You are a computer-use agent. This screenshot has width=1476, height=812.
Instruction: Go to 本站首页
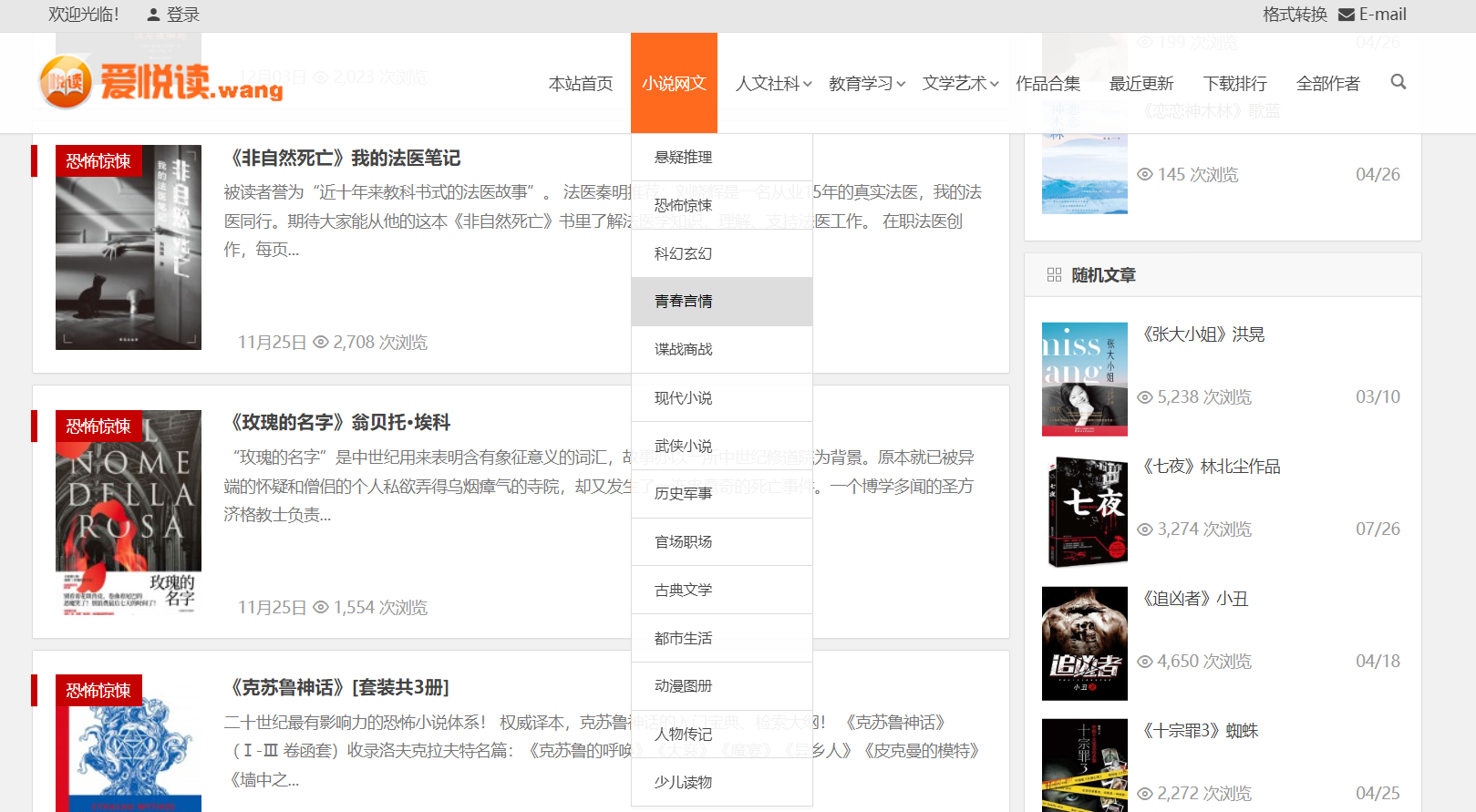pos(581,83)
